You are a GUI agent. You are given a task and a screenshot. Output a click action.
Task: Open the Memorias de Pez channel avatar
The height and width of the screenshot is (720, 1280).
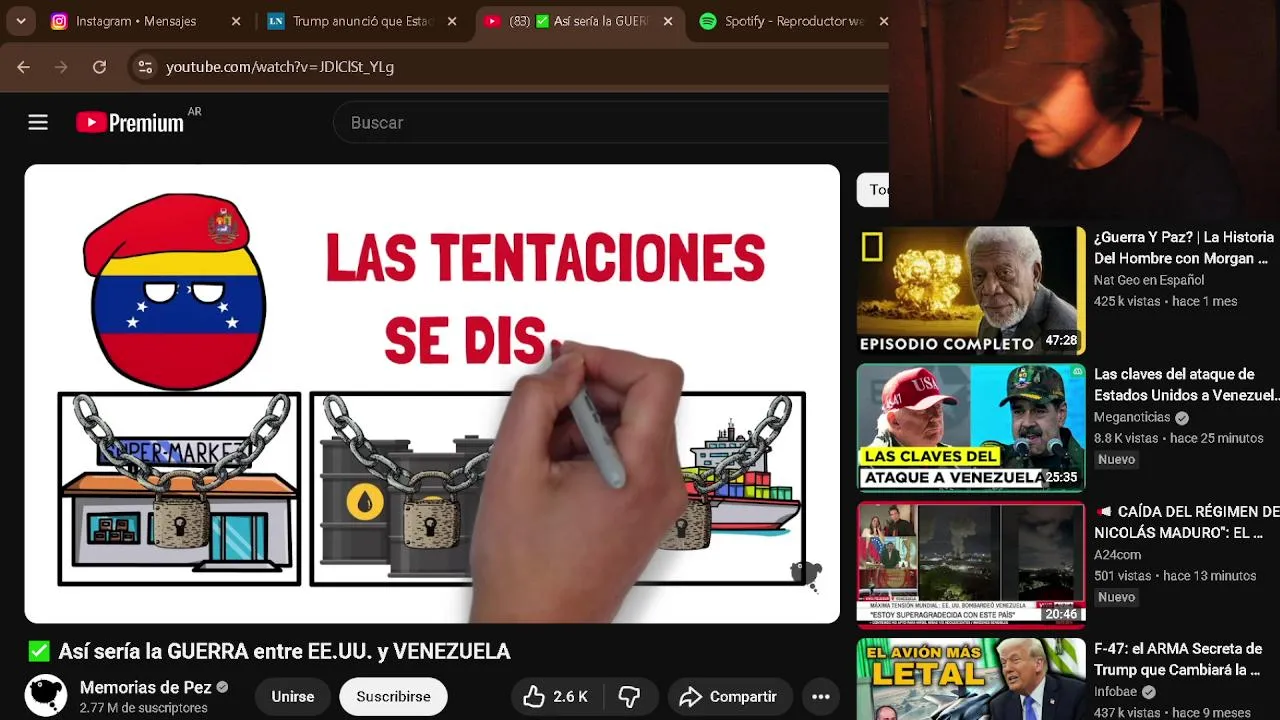(46, 696)
